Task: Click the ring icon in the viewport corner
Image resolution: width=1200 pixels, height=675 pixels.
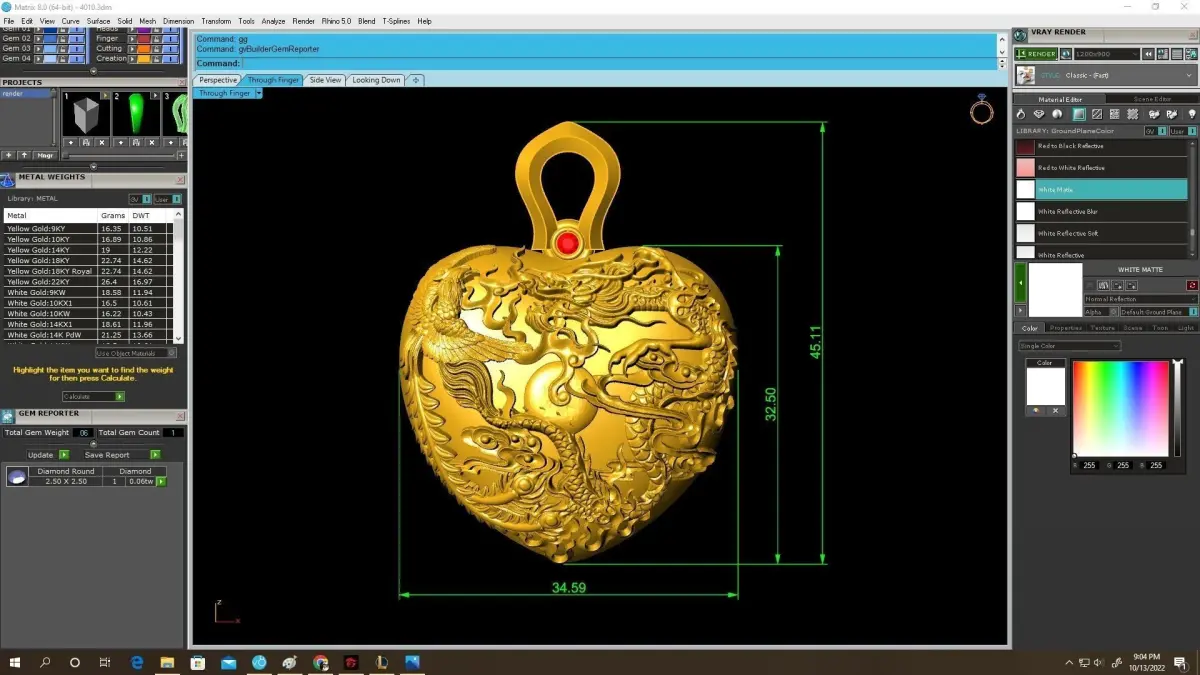Action: coord(981,111)
